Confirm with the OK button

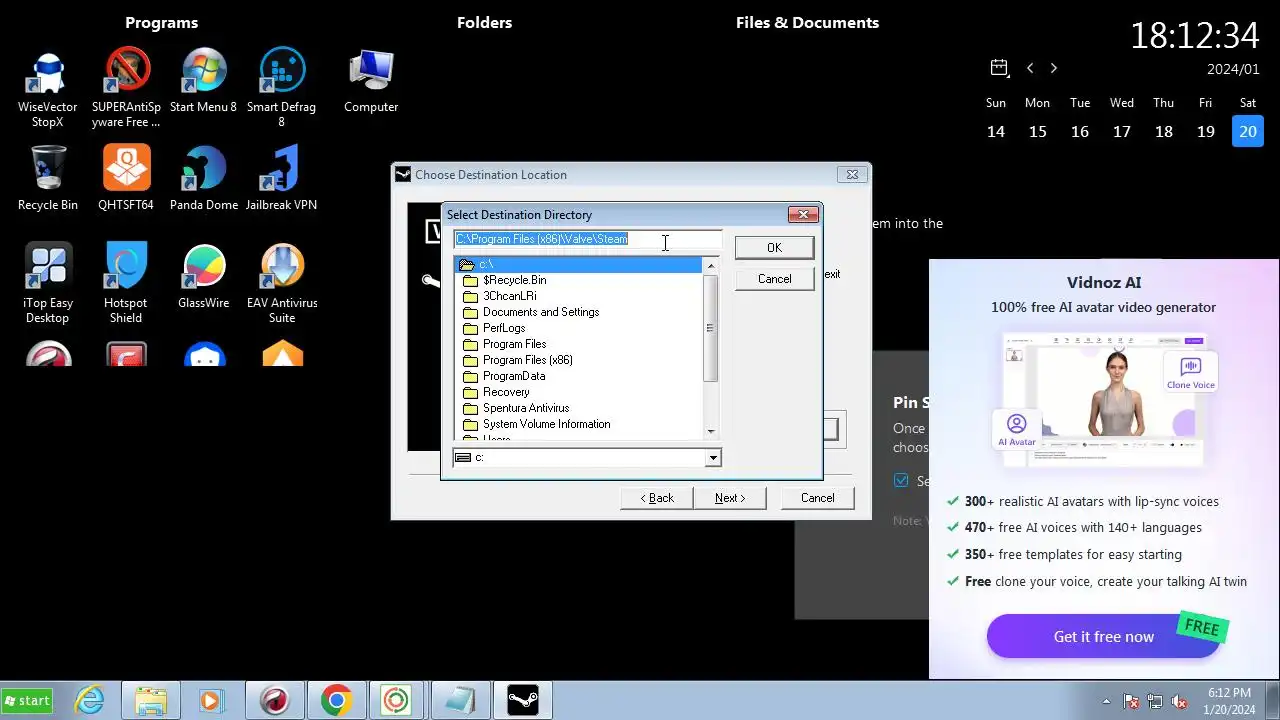click(774, 247)
